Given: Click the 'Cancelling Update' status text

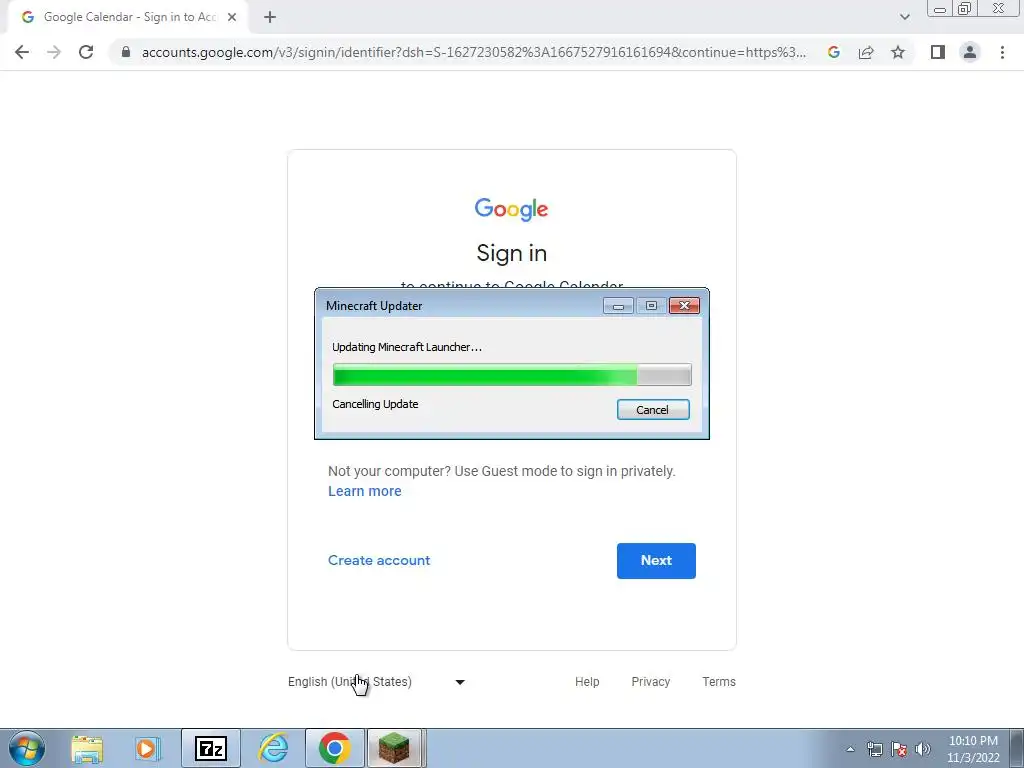Looking at the screenshot, I should click(x=376, y=404).
